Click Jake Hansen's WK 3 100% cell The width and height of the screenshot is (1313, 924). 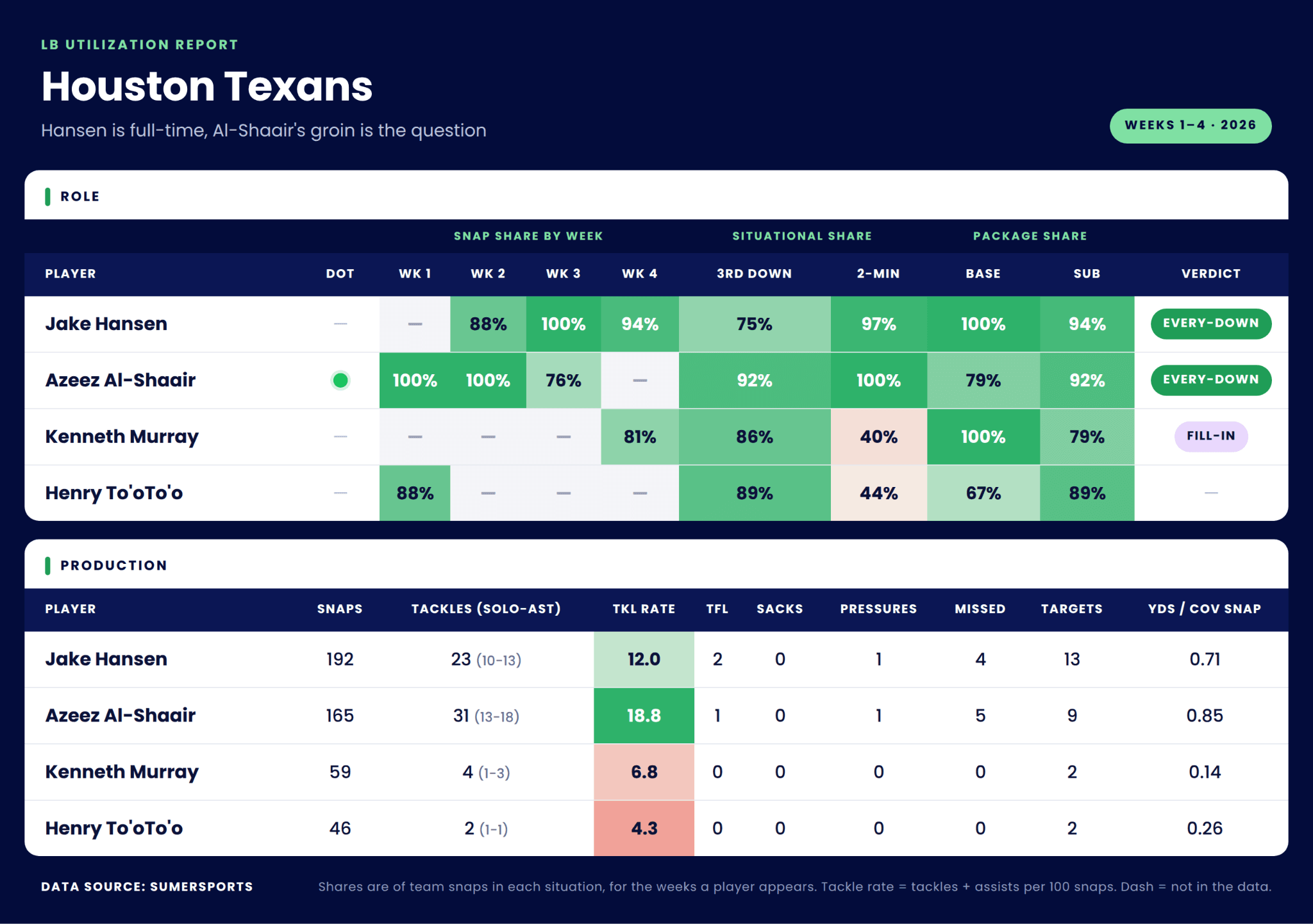point(563,324)
